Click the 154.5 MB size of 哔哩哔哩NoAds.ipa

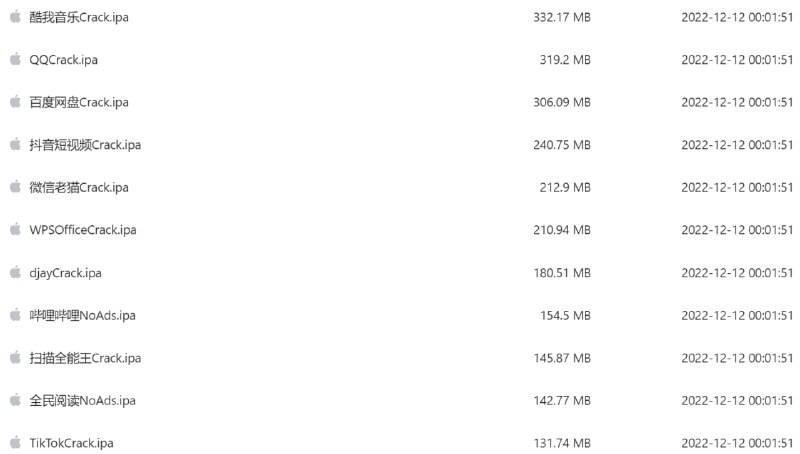[x=565, y=315]
